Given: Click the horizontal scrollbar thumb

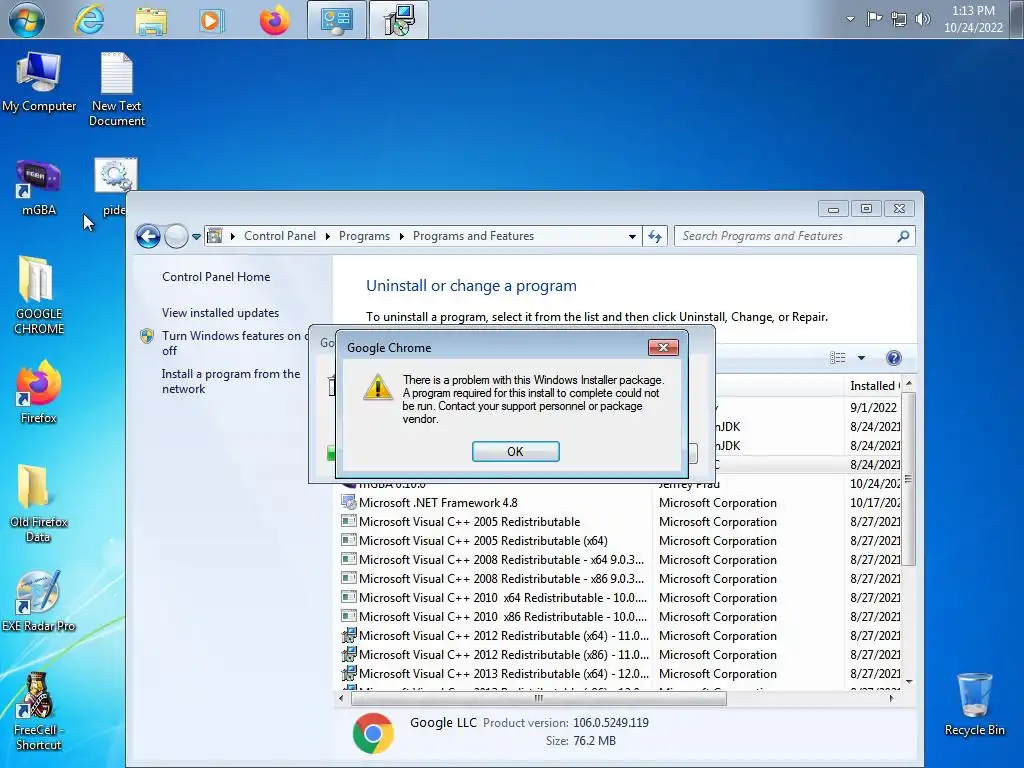Looking at the screenshot, I should [539, 698].
